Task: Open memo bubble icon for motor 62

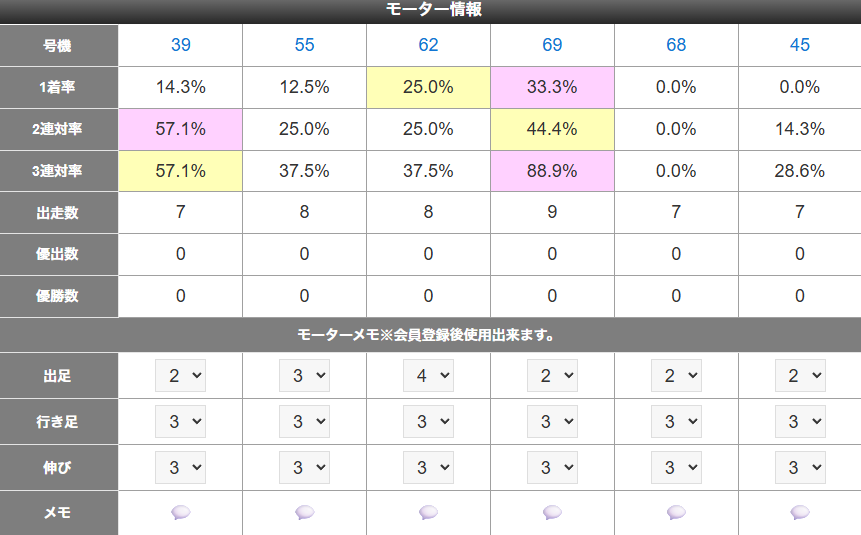Action: click(428, 512)
